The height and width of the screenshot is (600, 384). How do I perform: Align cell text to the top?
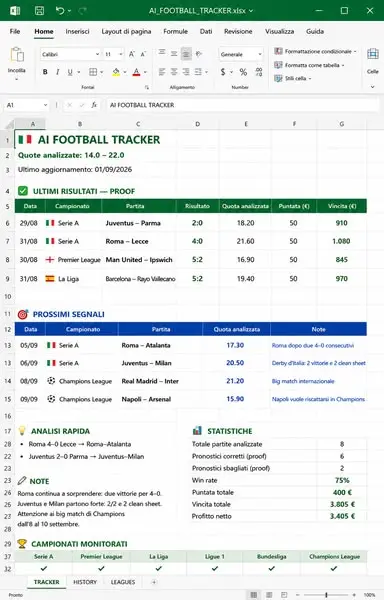pos(162,53)
